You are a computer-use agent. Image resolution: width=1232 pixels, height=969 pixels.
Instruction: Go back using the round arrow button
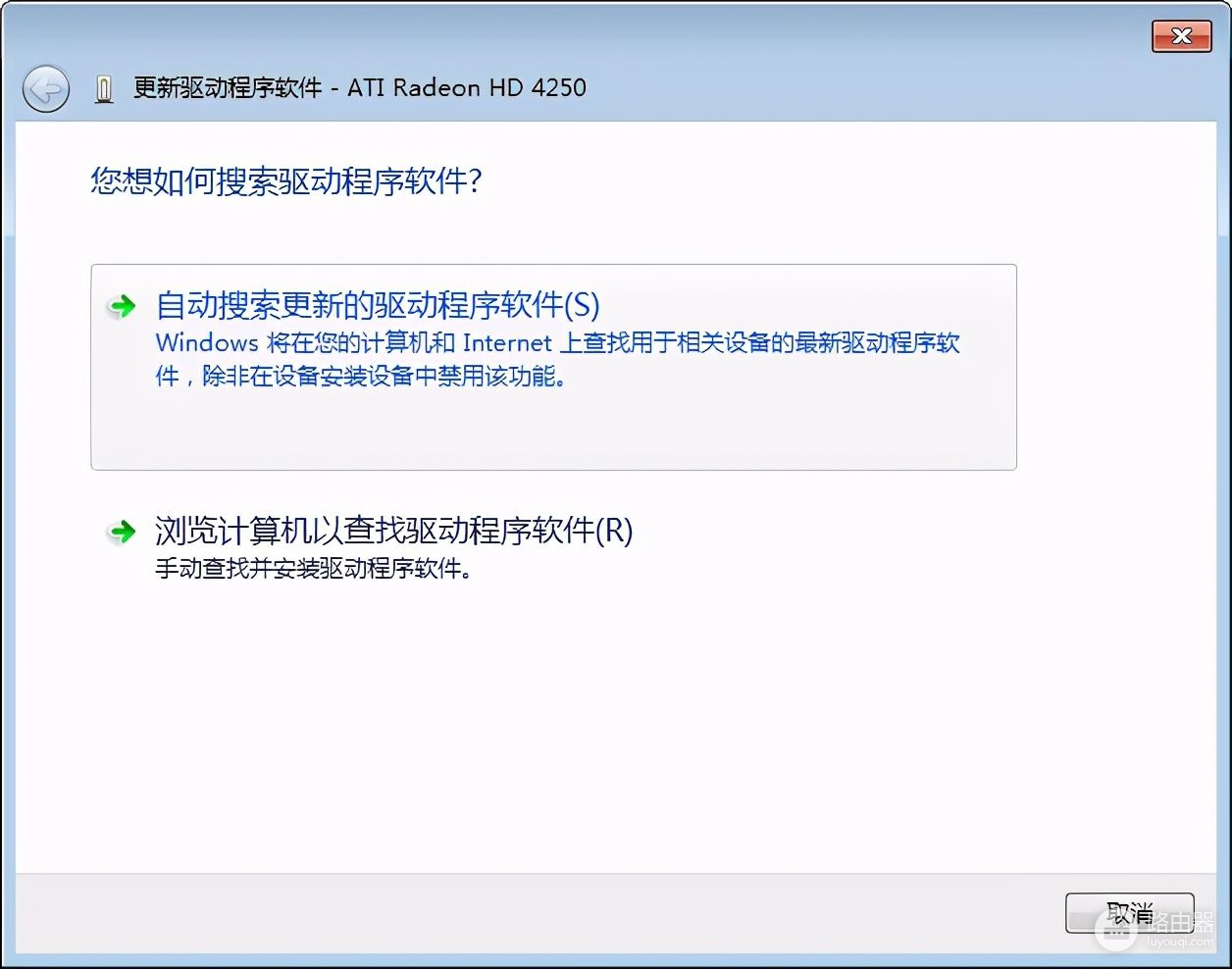click(x=46, y=90)
